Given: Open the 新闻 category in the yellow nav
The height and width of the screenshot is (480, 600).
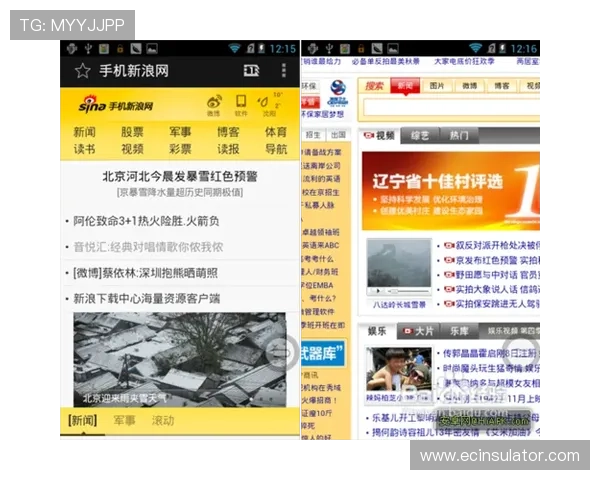Looking at the screenshot, I should [x=85, y=132].
